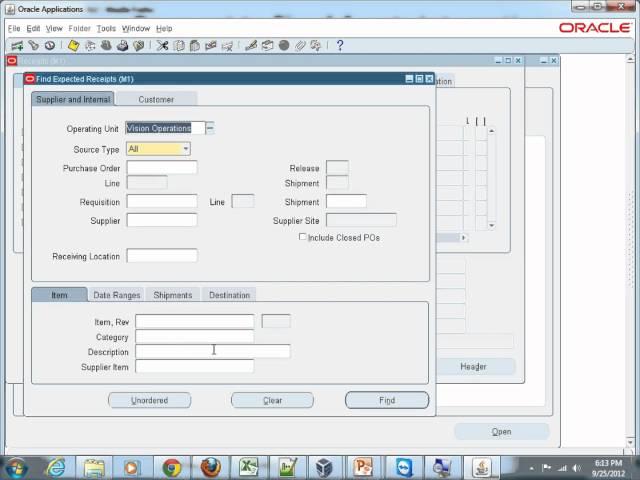
Task: Open the Tools menu
Action: tap(106, 29)
